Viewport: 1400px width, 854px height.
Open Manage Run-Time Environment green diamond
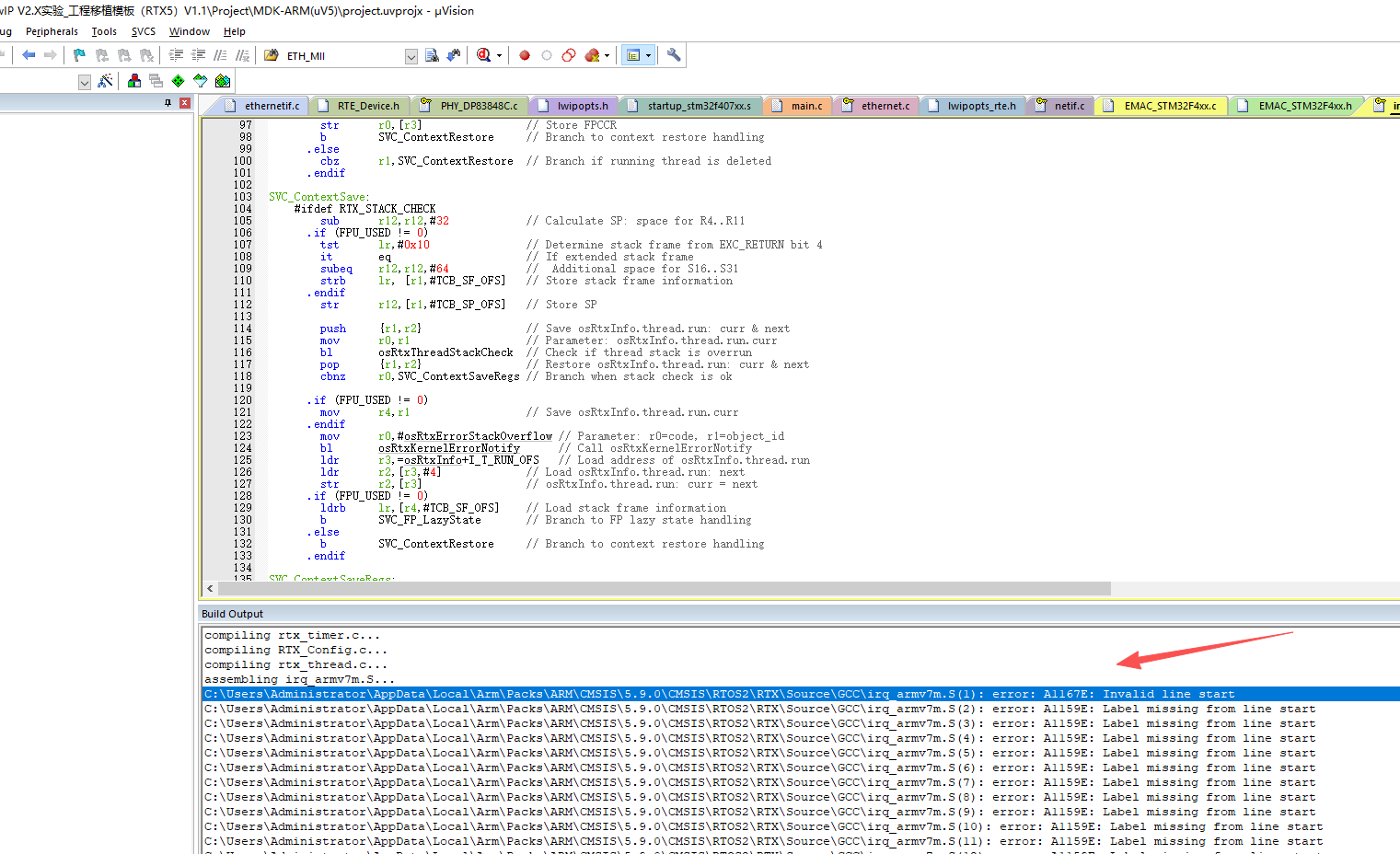click(x=178, y=81)
